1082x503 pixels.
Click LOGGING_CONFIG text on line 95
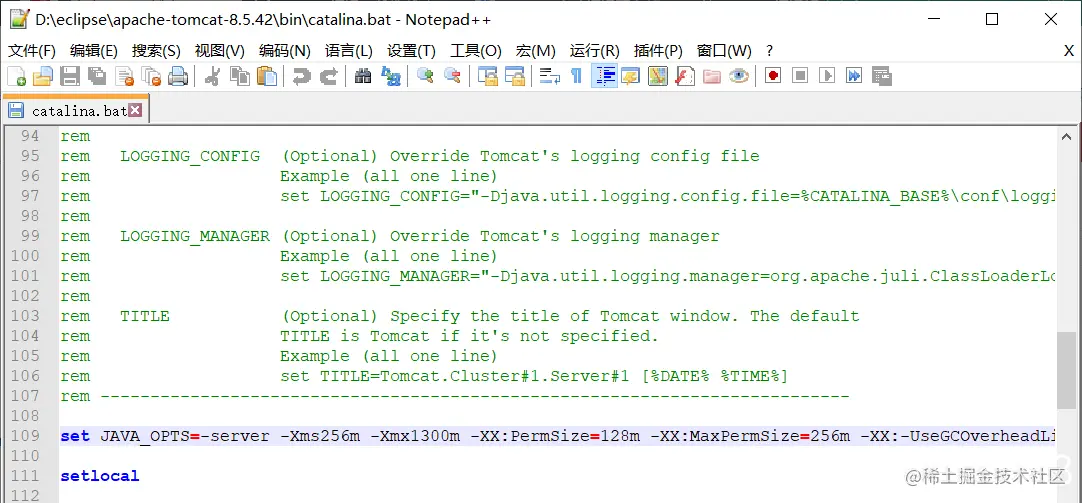click(x=190, y=157)
